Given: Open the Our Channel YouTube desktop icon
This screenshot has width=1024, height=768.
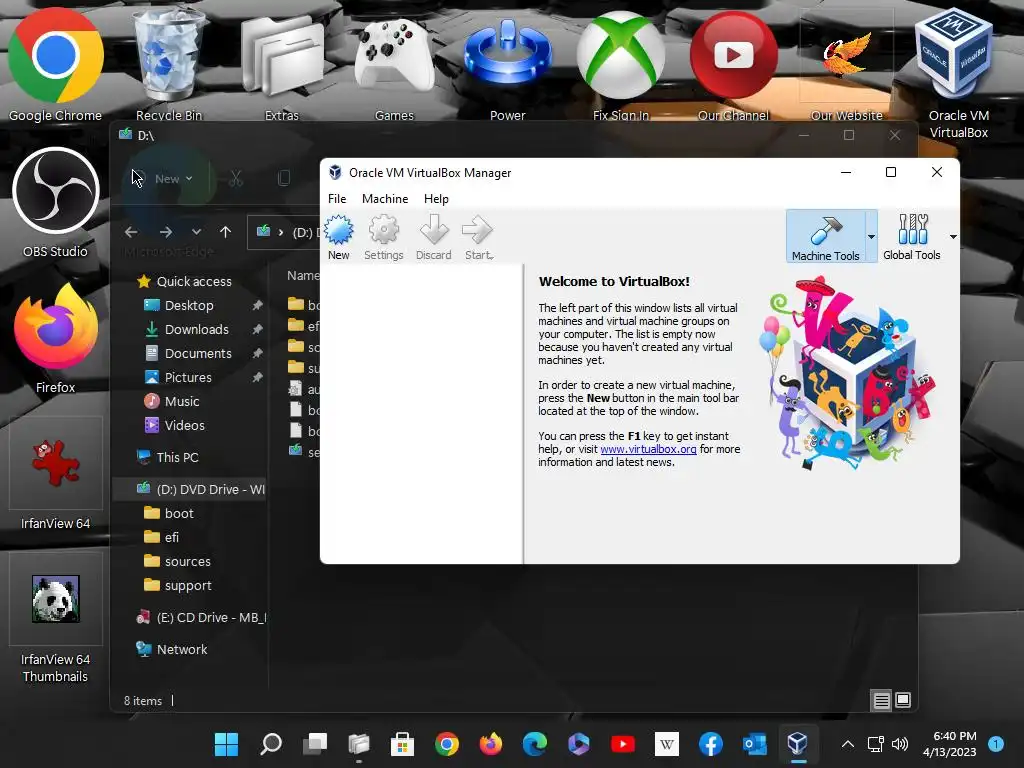Looking at the screenshot, I should [x=733, y=64].
